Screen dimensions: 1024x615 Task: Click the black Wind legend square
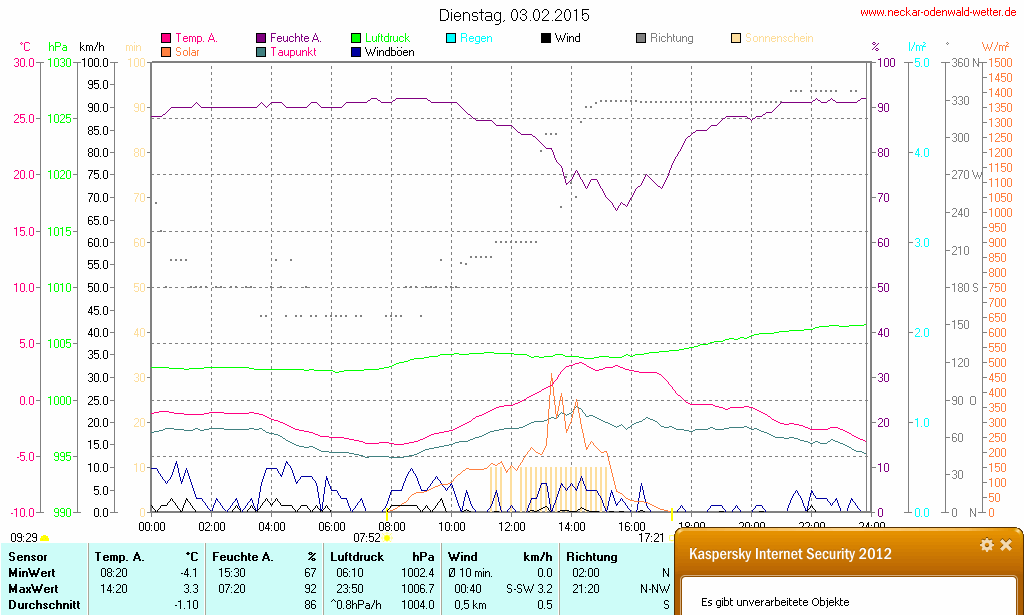pos(546,39)
